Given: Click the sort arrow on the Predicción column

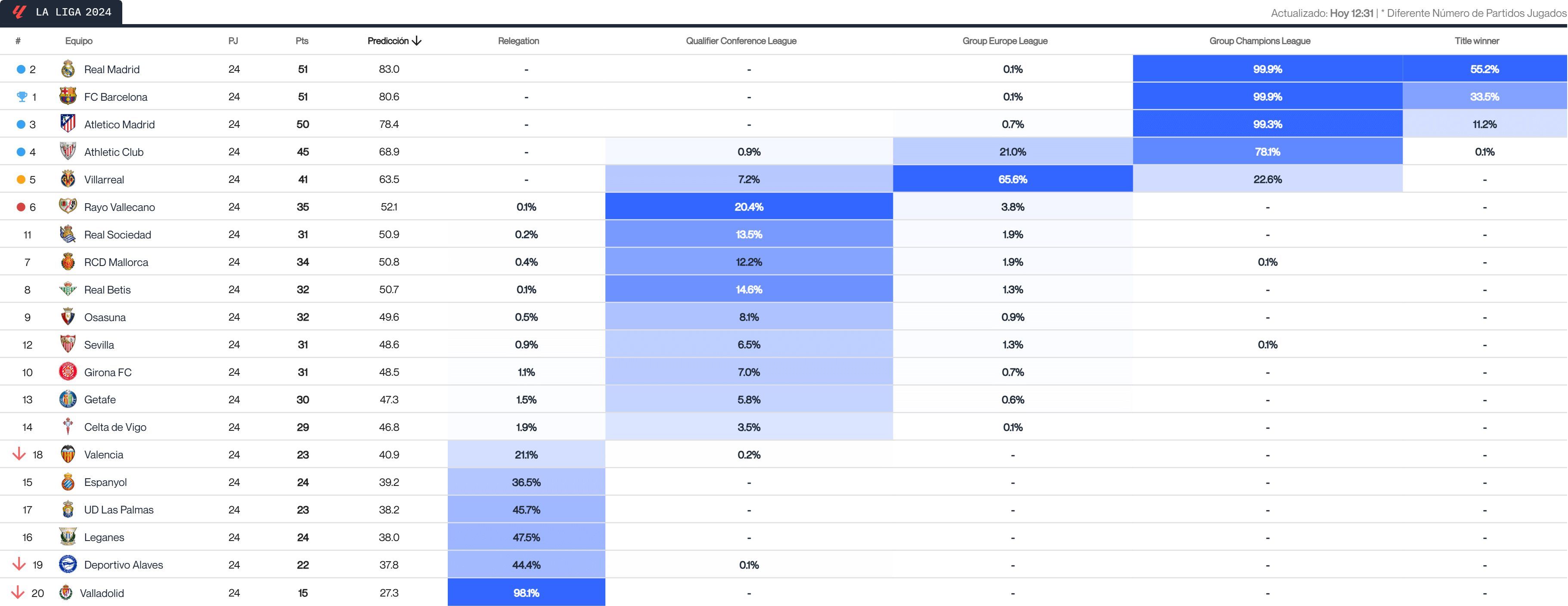Looking at the screenshot, I should coord(416,41).
